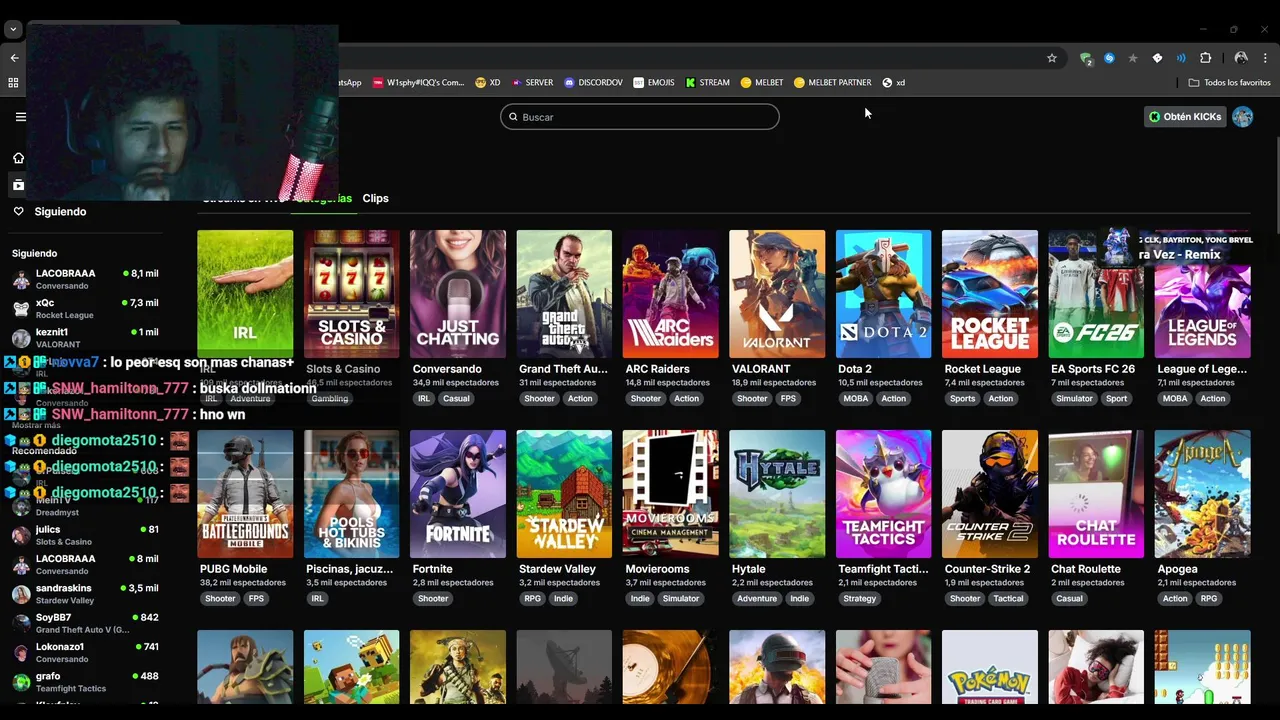Screen dimensions: 1280x720
Task: Open the STREAM bookmark with Kick icon
Action: coord(707,83)
